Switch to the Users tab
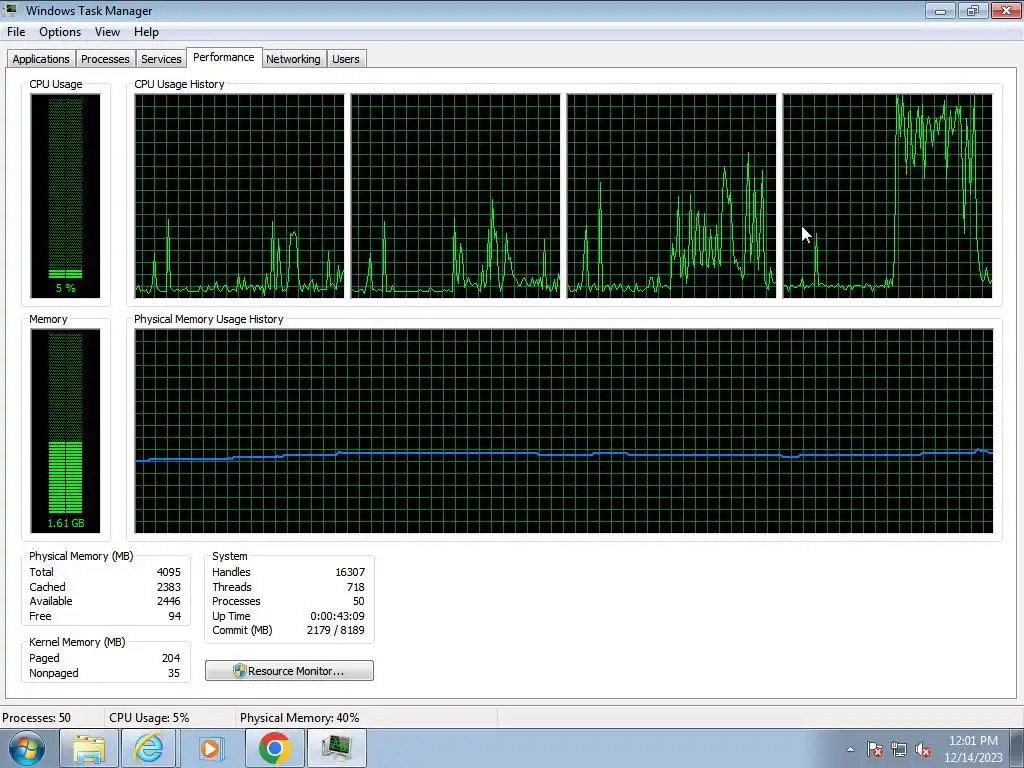Image resolution: width=1024 pixels, height=768 pixels. pos(345,59)
